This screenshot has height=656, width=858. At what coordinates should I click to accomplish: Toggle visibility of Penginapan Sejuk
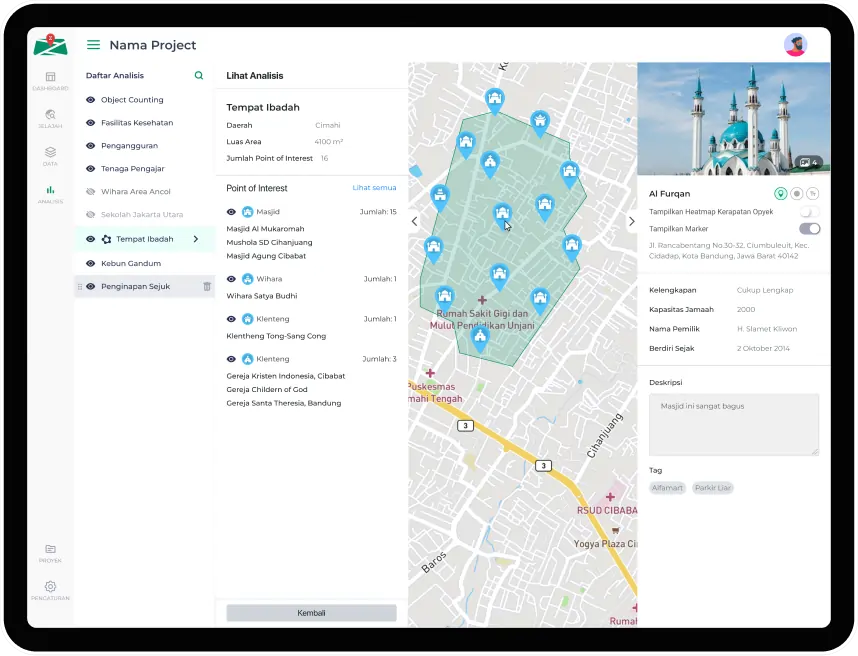[x=91, y=286]
